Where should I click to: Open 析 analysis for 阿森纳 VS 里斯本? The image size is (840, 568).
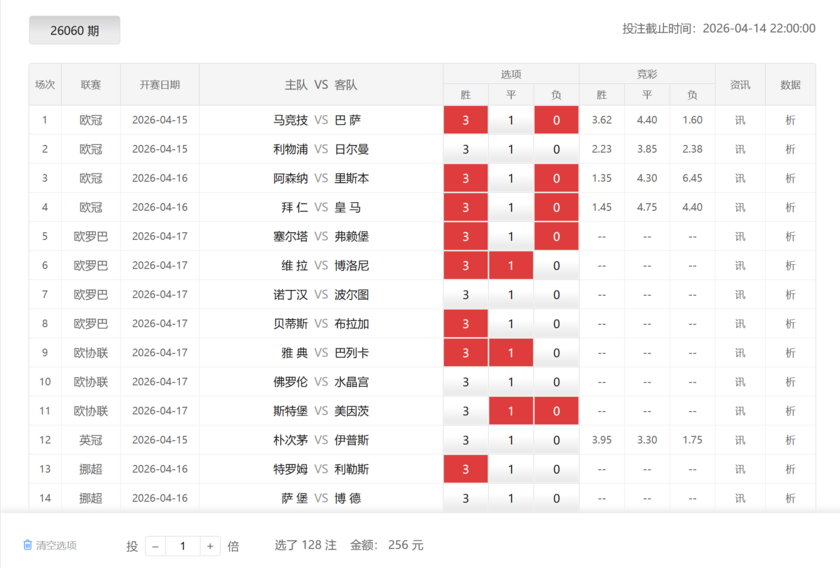pyautogui.click(x=790, y=178)
